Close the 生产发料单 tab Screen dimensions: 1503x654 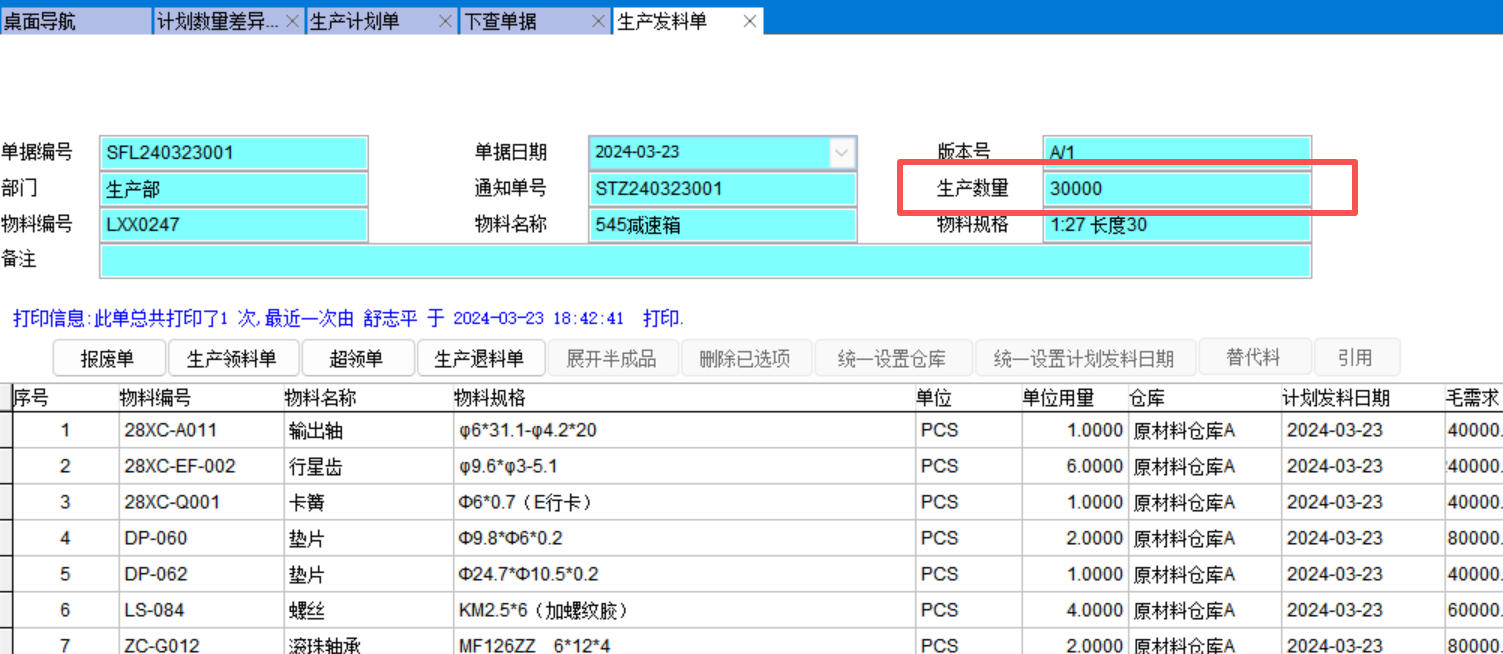pos(749,21)
